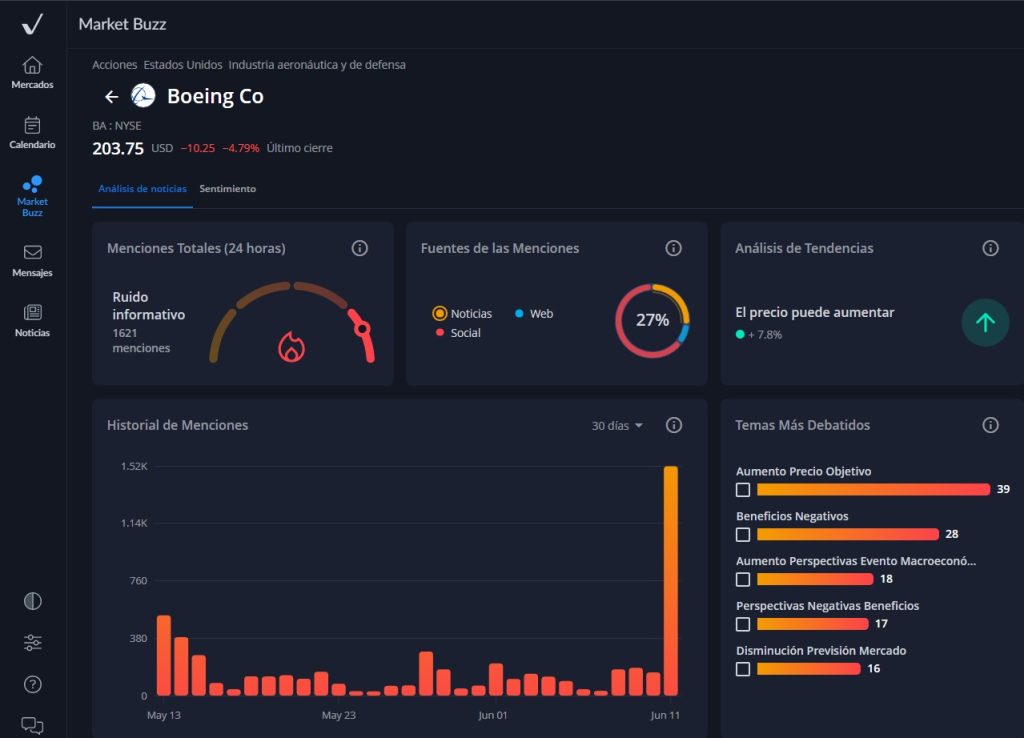Click the gauge needle knob on mentions meter

point(362,329)
